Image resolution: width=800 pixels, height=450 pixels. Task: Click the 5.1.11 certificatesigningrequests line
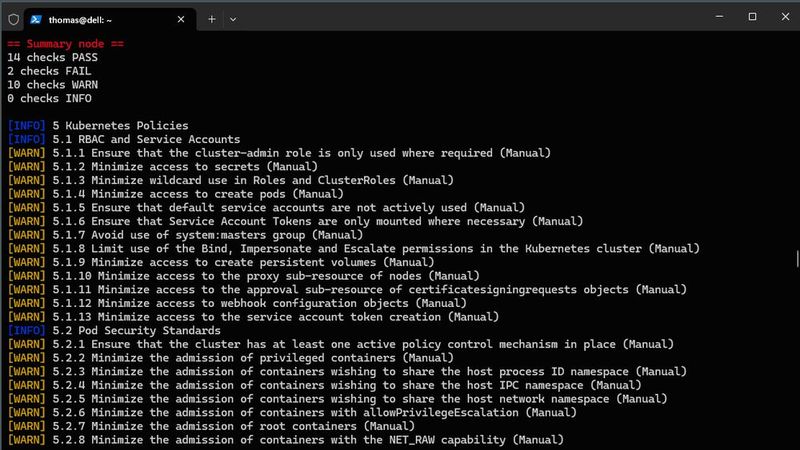(x=347, y=290)
